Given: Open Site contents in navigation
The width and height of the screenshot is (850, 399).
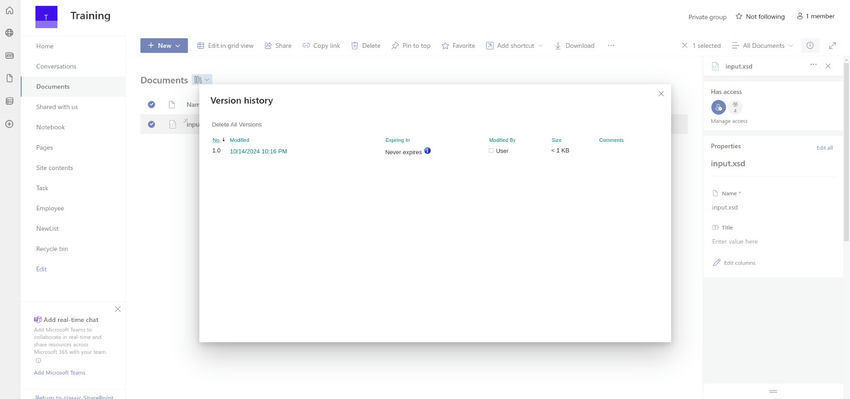Looking at the screenshot, I should 54,168.
